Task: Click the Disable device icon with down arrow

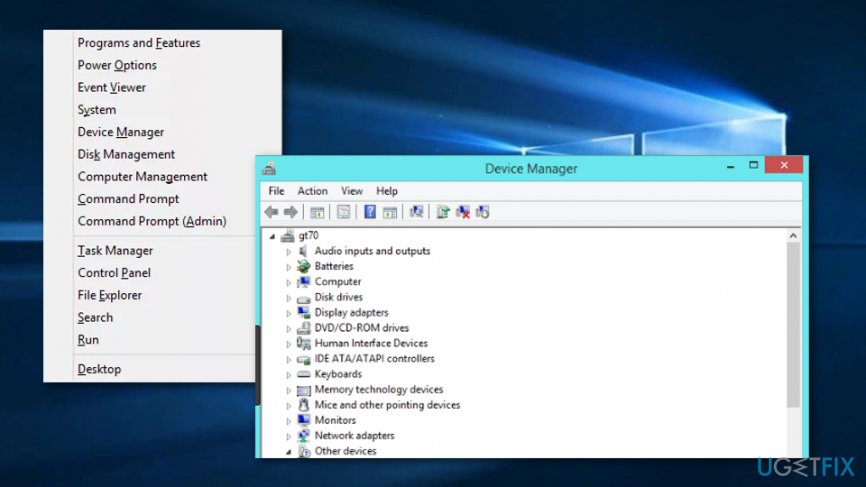Action: (483, 212)
